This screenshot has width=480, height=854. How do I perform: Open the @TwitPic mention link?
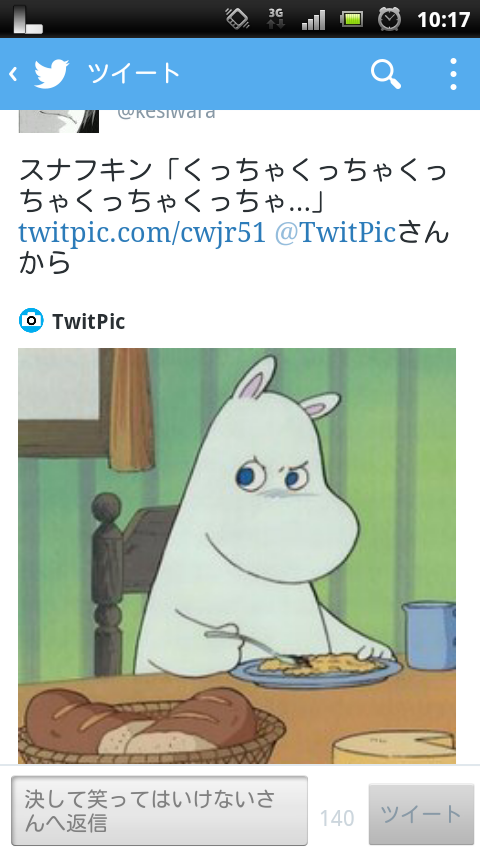(335, 233)
